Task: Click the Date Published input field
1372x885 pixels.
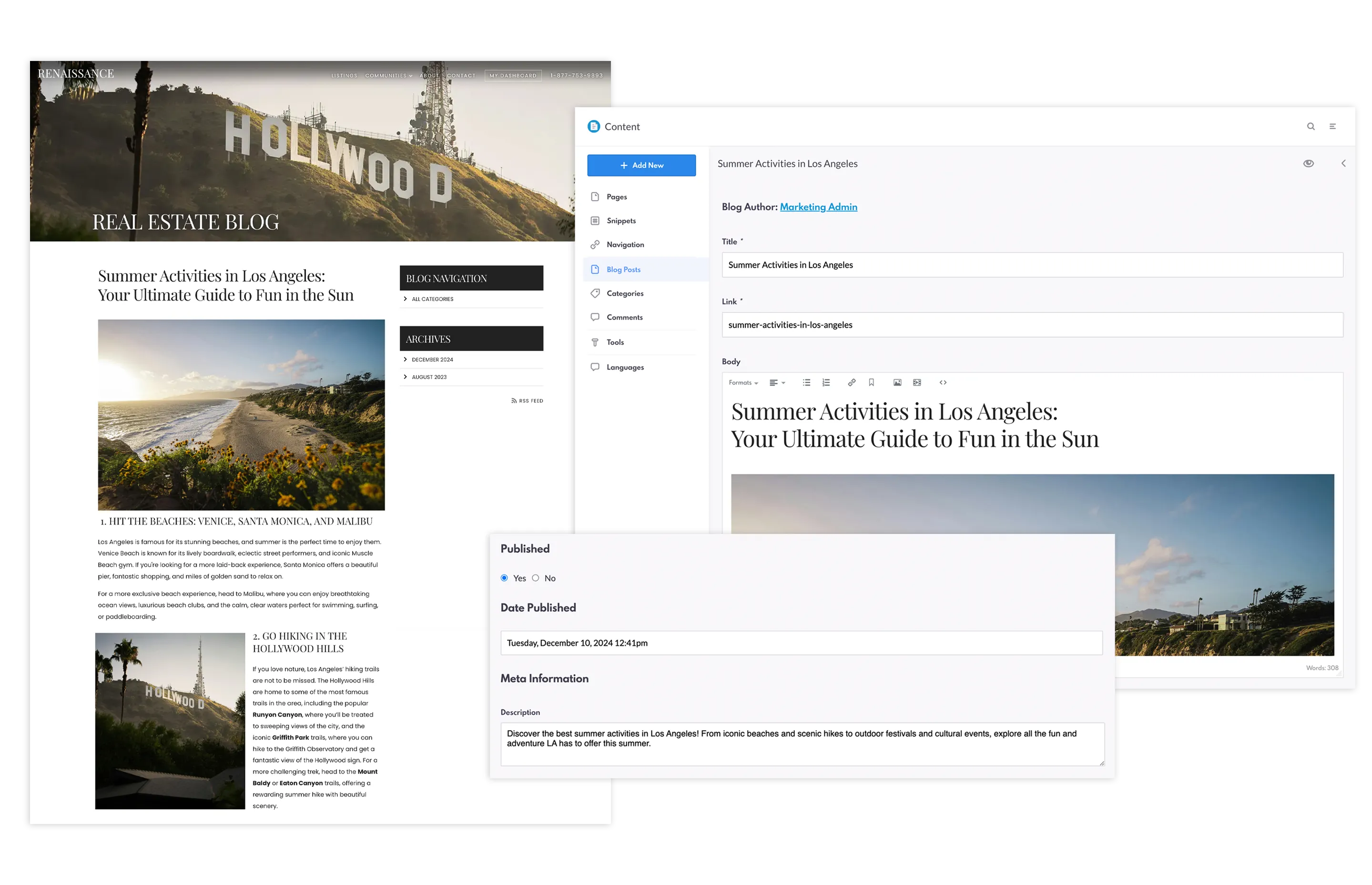Action: click(801, 643)
